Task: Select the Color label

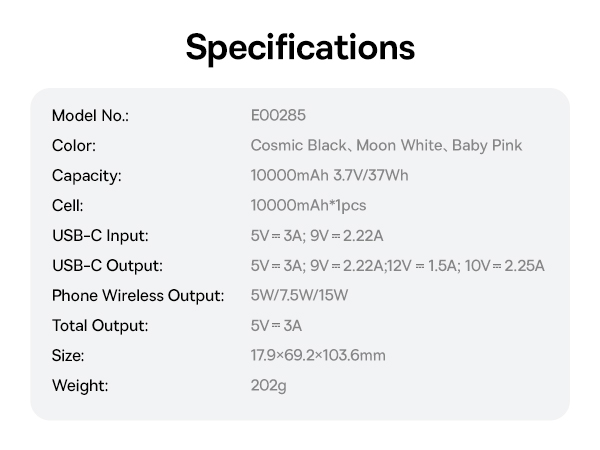Action: point(74,146)
